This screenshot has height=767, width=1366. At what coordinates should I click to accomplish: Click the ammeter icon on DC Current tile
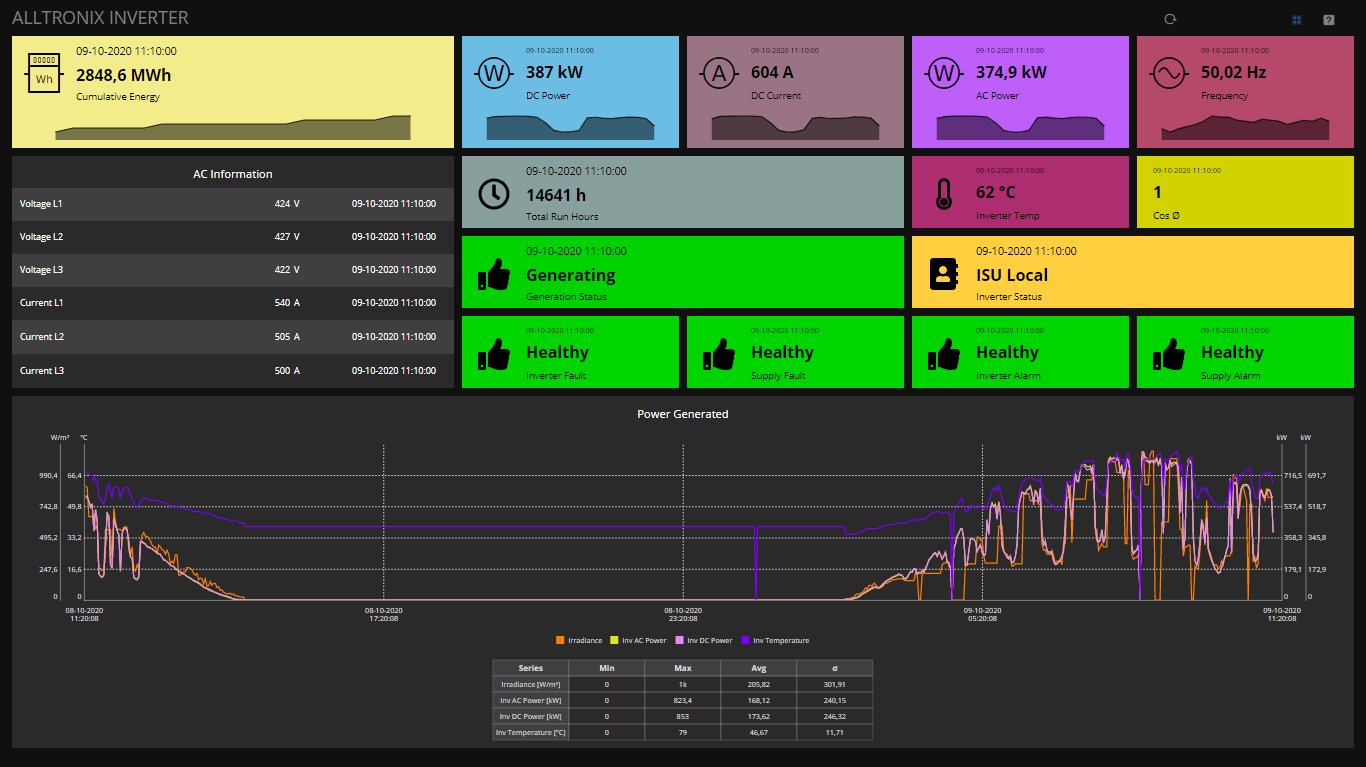(x=718, y=73)
